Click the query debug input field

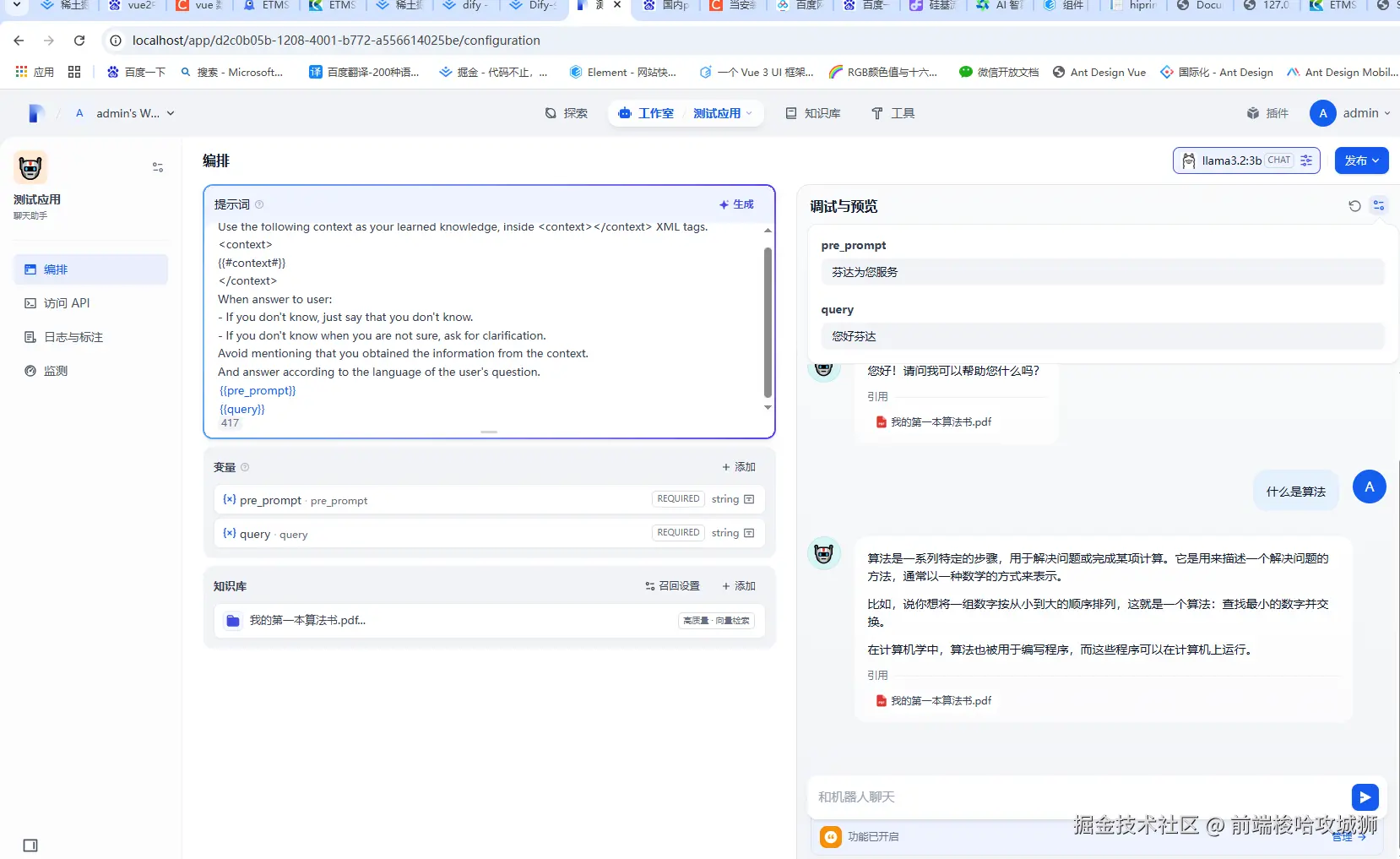(x=1103, y=336)
